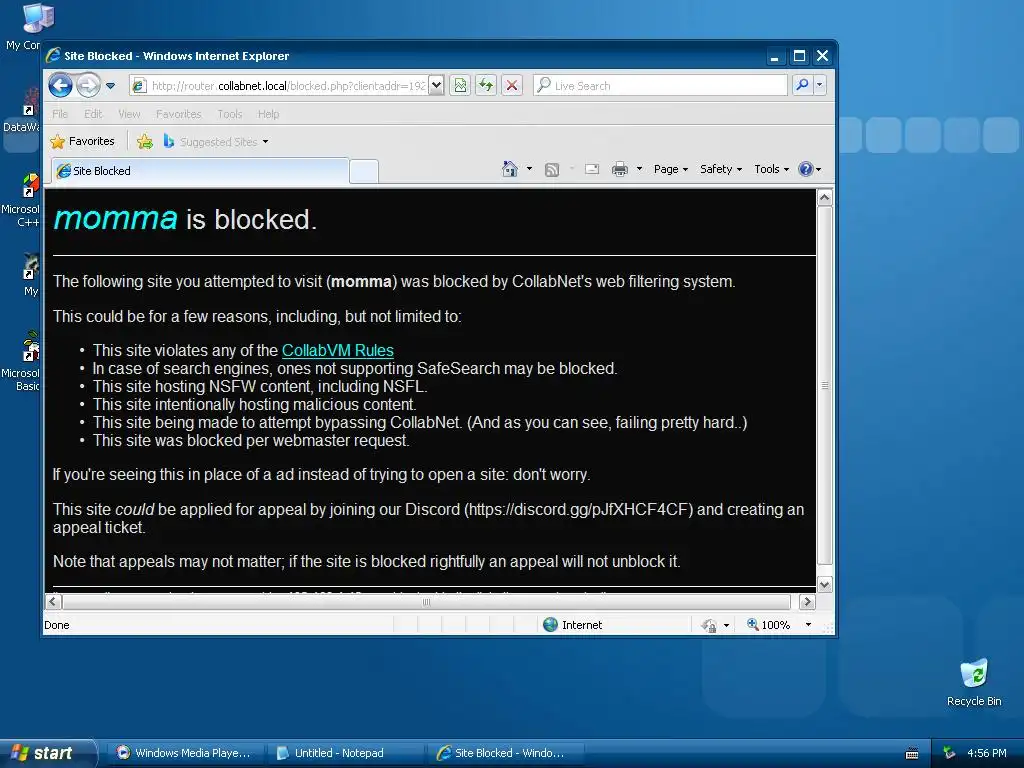Click the Internet zone globe icon
The image size is (1024, 768).
pos(551,625)
